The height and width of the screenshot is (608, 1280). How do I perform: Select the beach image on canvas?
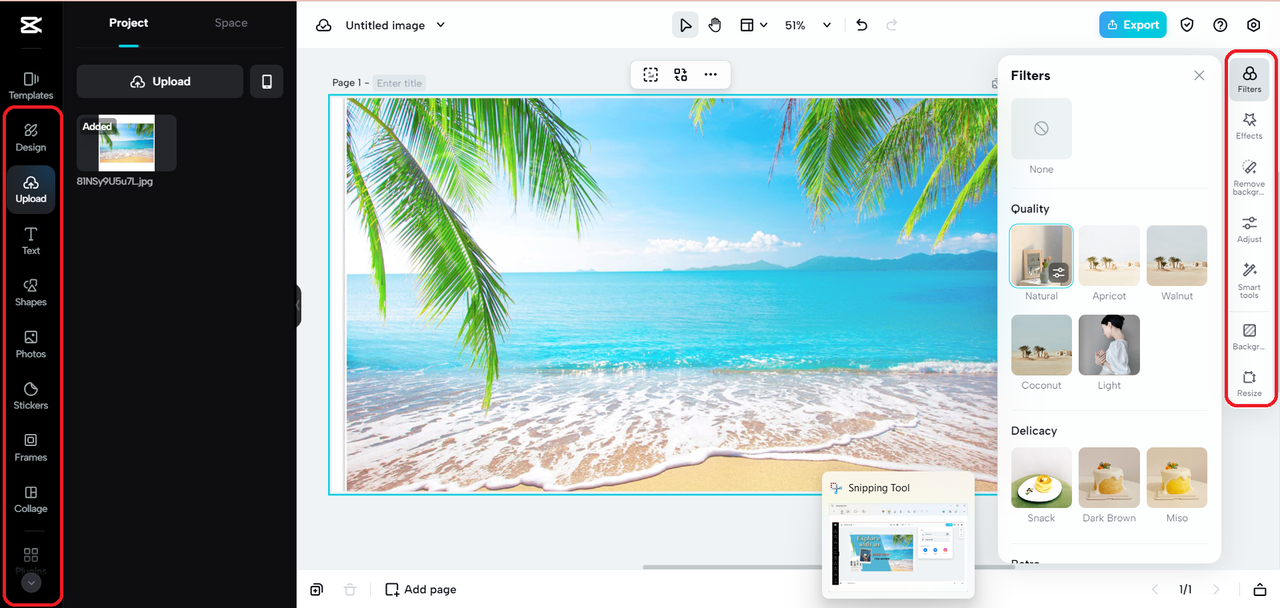click(665, 294)
